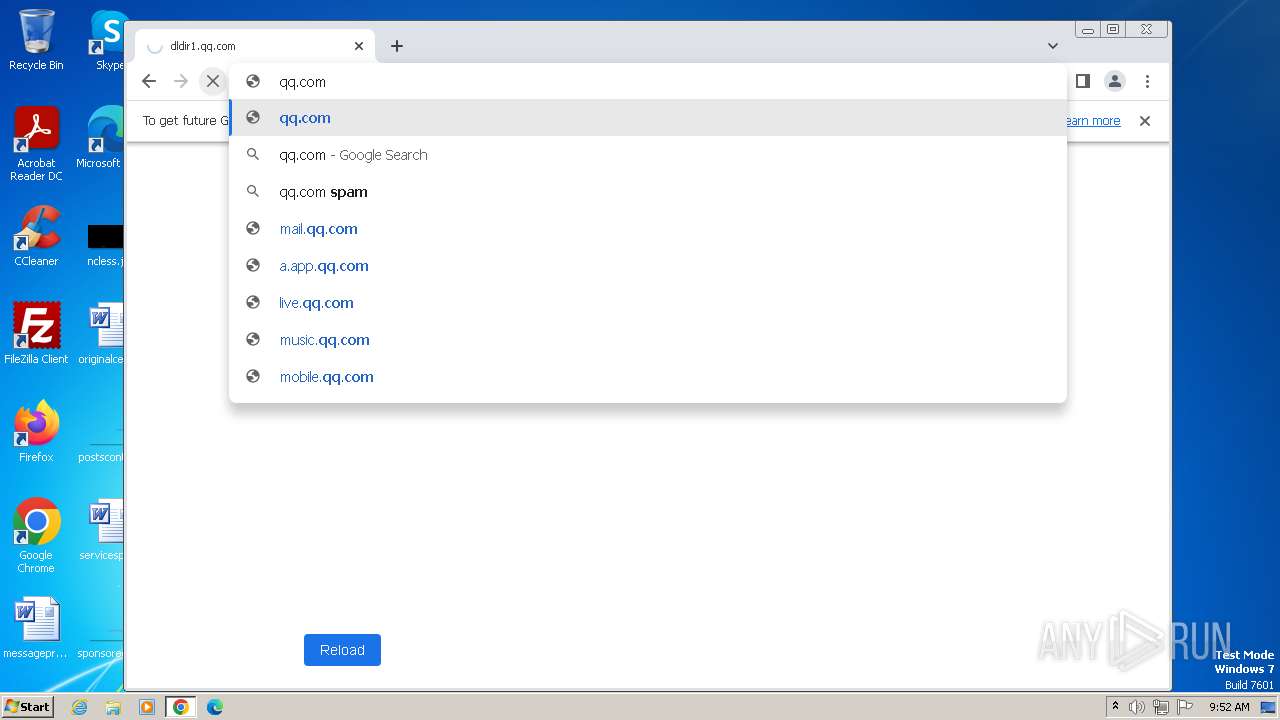The height and width of the screenshot is (720, 1280).
Task: Choose the qq.com URL suggestion
Action: click(x=648, y=118)
